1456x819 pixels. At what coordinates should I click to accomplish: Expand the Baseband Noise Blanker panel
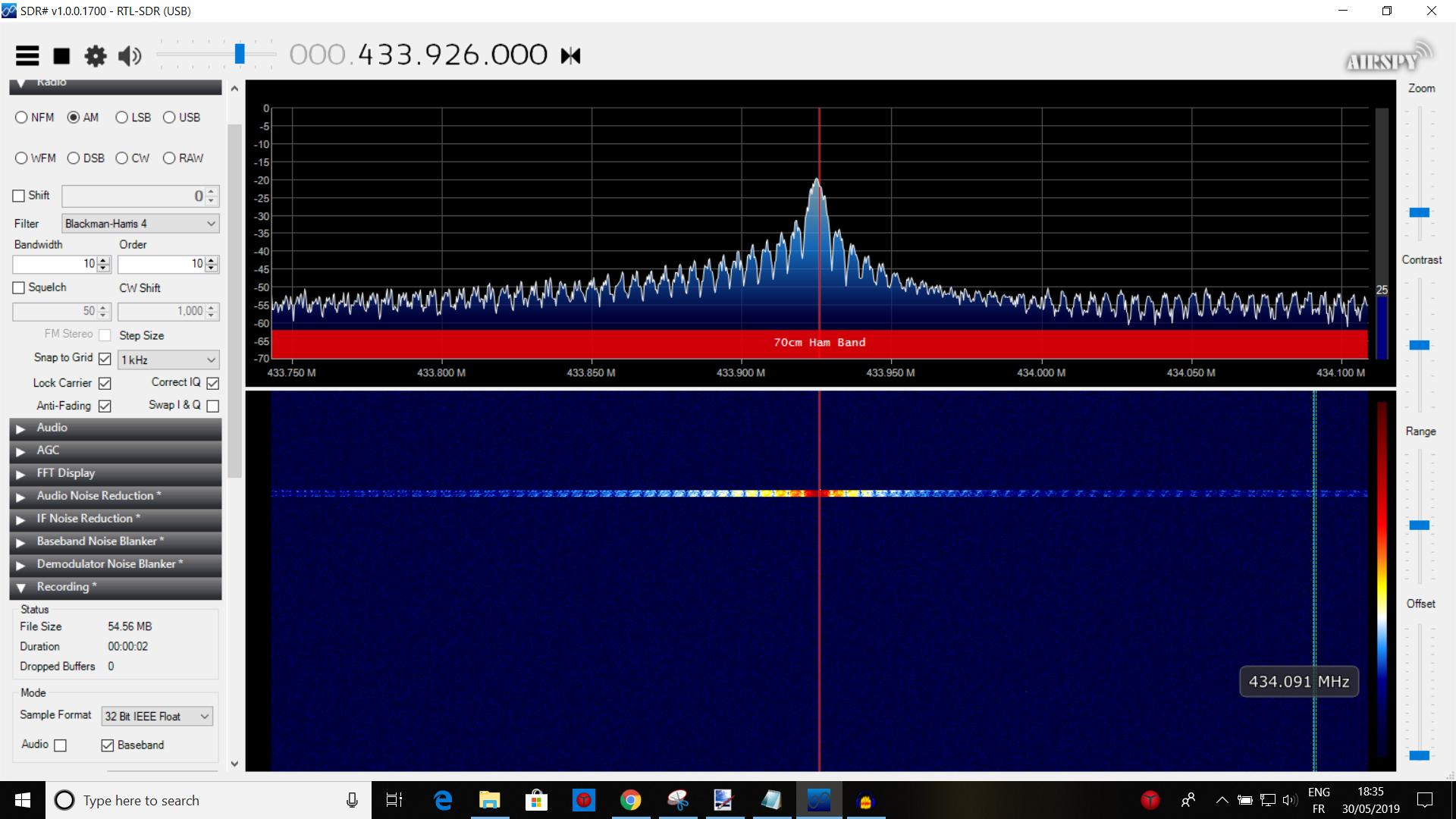coord(115,542)
